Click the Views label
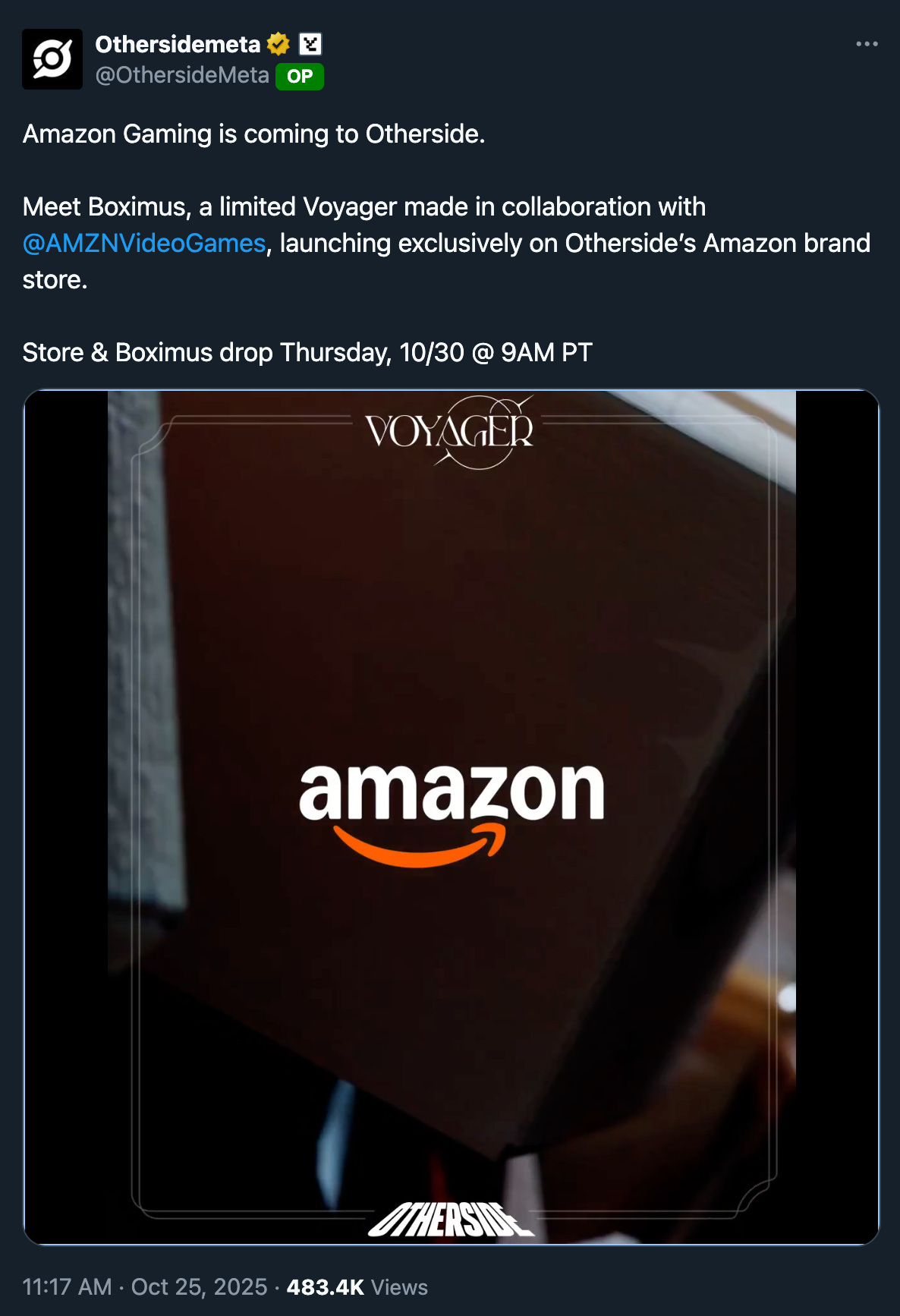This screenshot has height=1316, width=900. [400, 1287]
